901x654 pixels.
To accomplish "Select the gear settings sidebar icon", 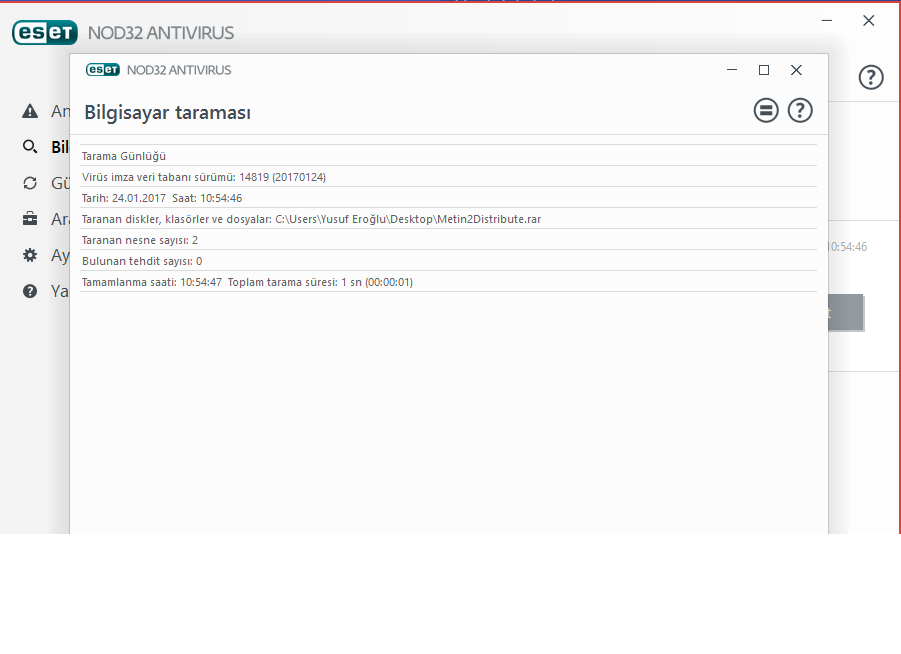I will point(30,255).
